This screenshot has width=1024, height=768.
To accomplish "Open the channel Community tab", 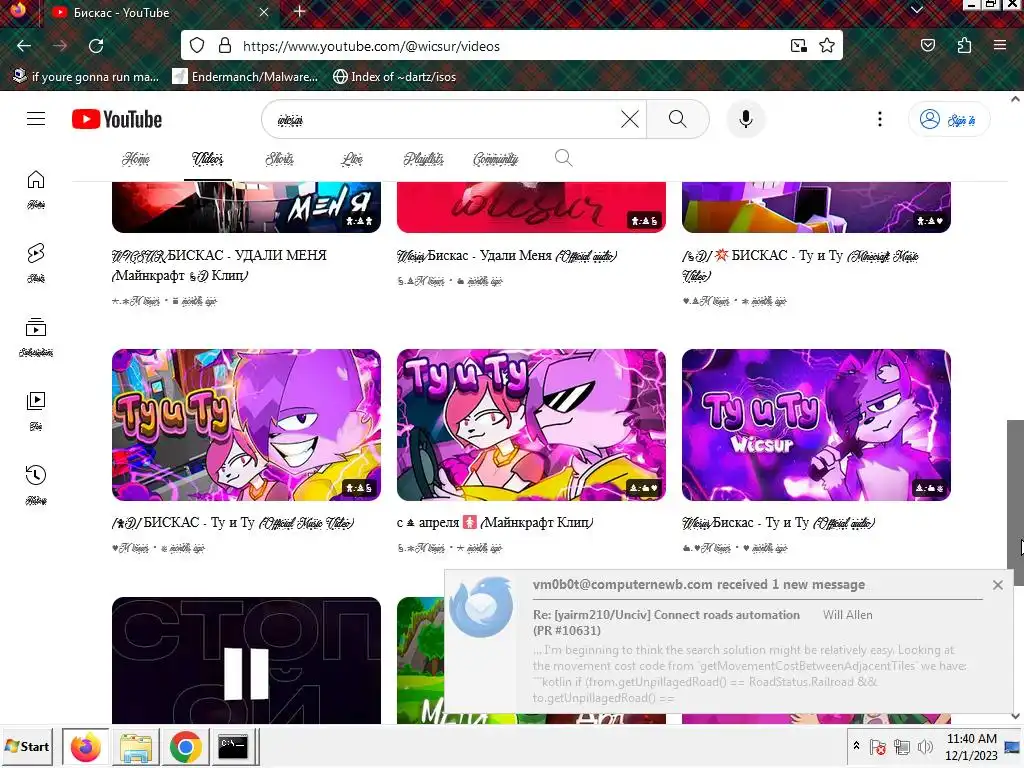I will pos(496,159).
